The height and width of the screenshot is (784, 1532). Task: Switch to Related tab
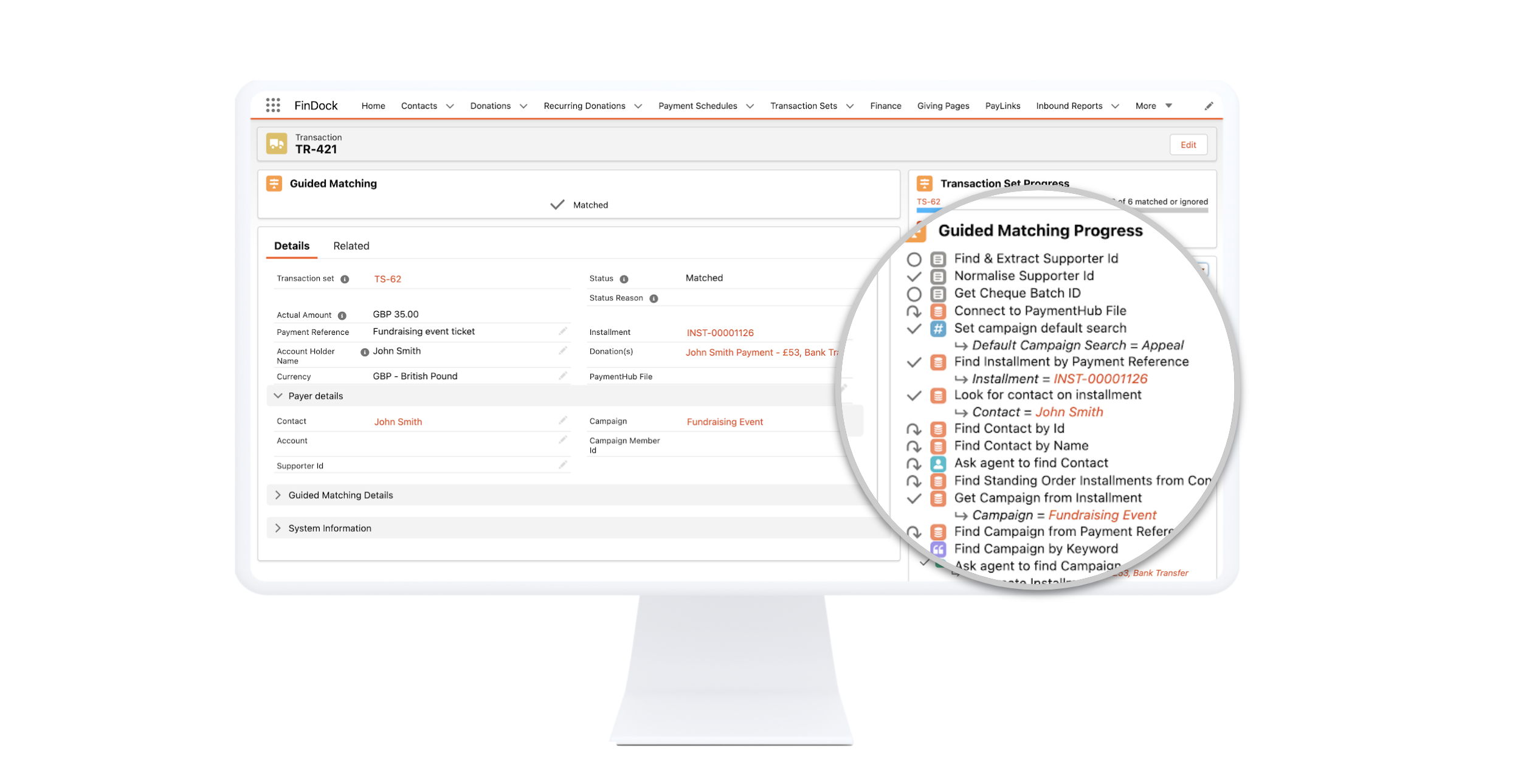(x=351, y=246)
